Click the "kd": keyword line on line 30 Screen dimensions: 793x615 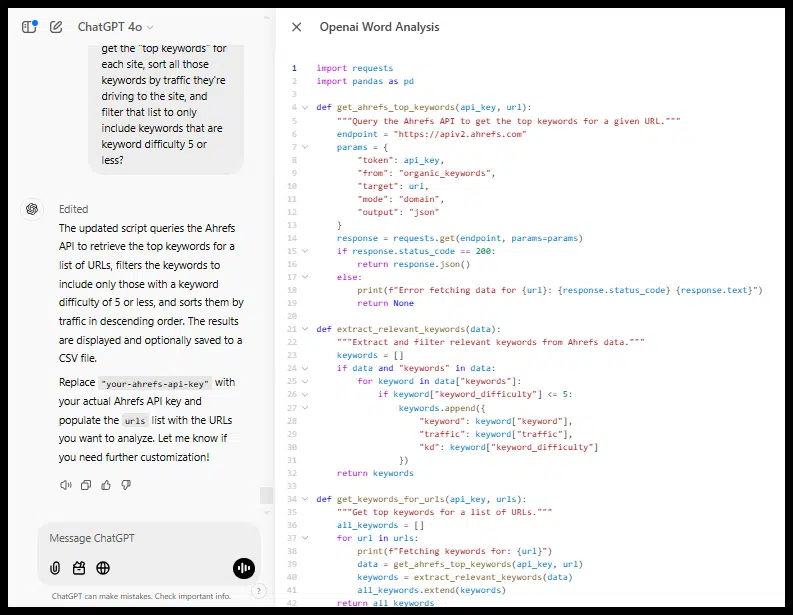(x=508, y=447)
